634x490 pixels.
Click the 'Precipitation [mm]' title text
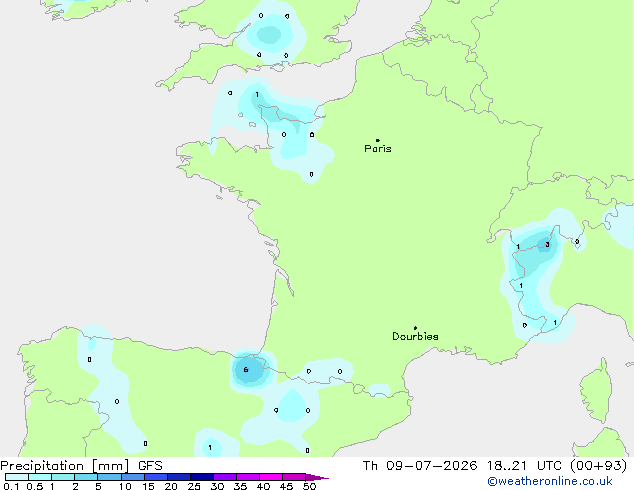tap(65, 466)
